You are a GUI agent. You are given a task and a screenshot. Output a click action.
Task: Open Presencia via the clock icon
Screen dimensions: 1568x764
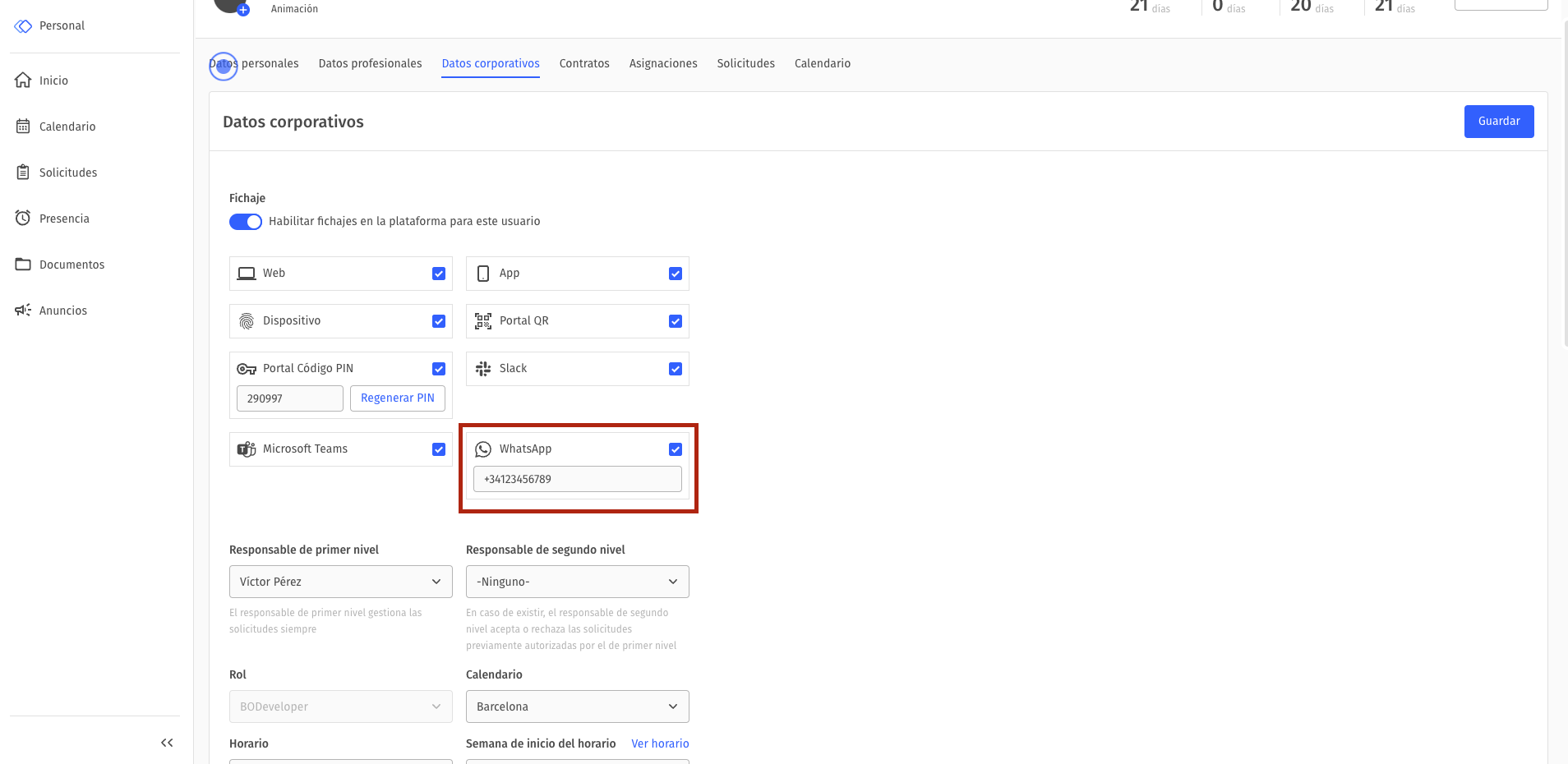(23, 219)
